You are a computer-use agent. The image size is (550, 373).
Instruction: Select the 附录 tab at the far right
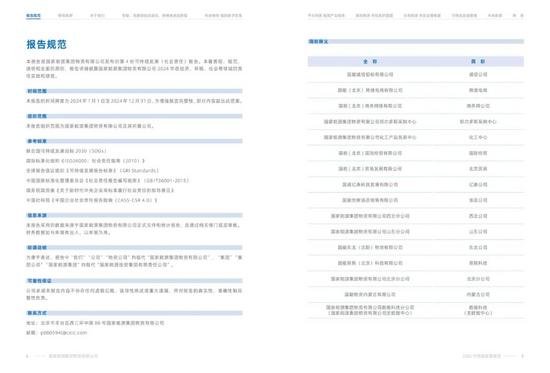click(x=518, y=15)
